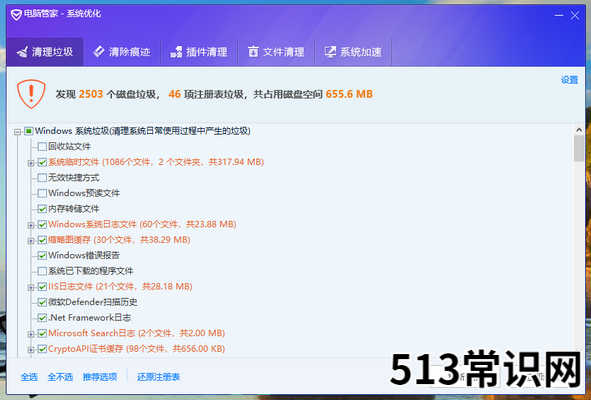This screenshot has width=591, height=400.
Task: Uncheck the 微软Defender扫描历史 checkbox
Action: [x=42, y=302]
